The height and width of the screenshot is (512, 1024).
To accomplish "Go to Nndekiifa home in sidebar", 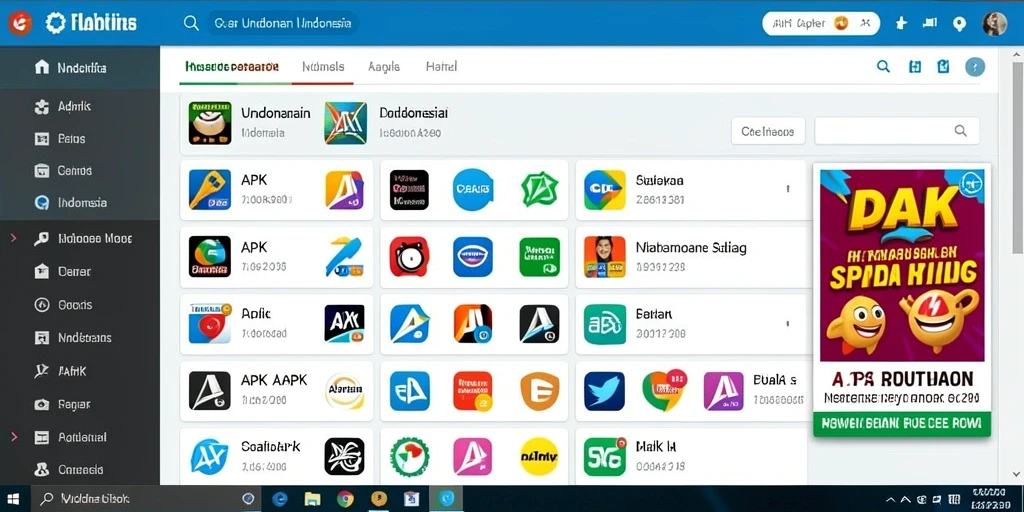I will tap(80, 67).
